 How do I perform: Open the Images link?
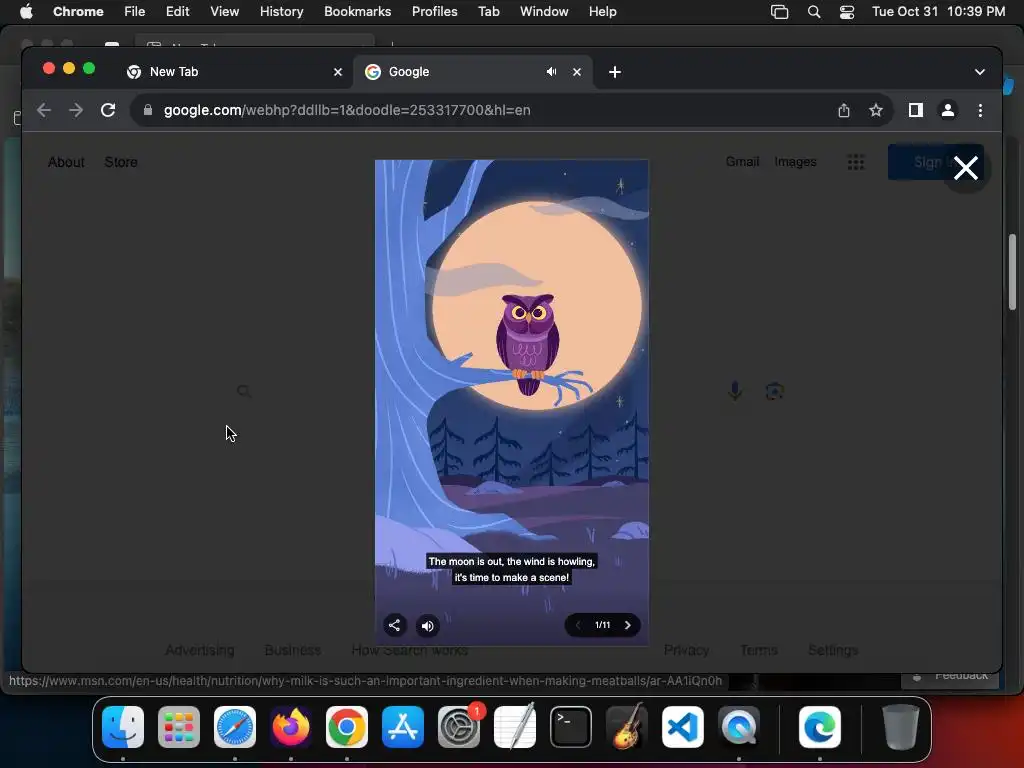(x=795, y=161)
